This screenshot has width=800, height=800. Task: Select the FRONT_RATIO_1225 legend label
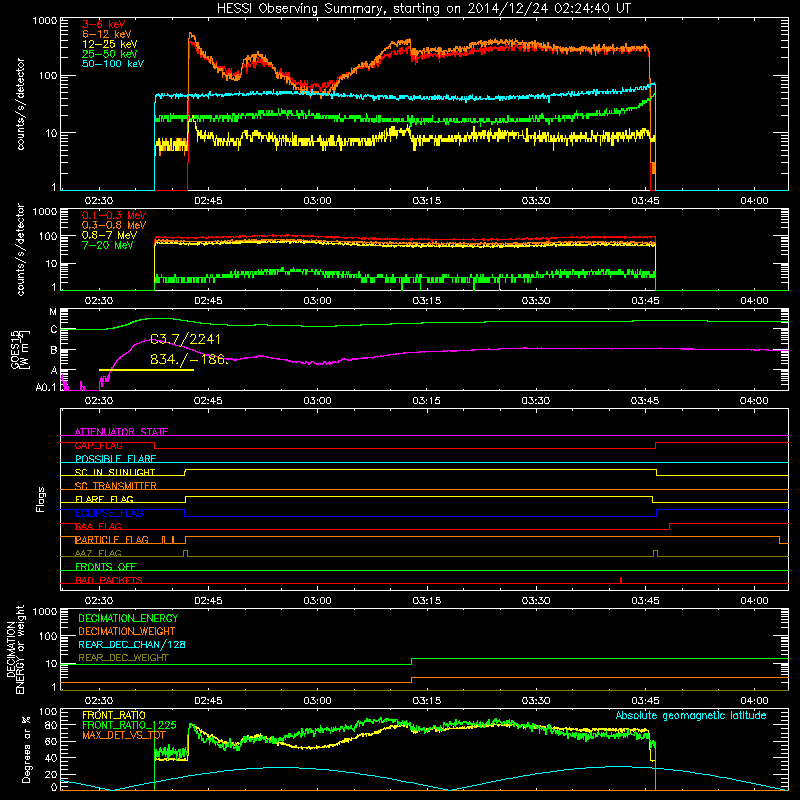pyautogui.click(x=129, y=725)
